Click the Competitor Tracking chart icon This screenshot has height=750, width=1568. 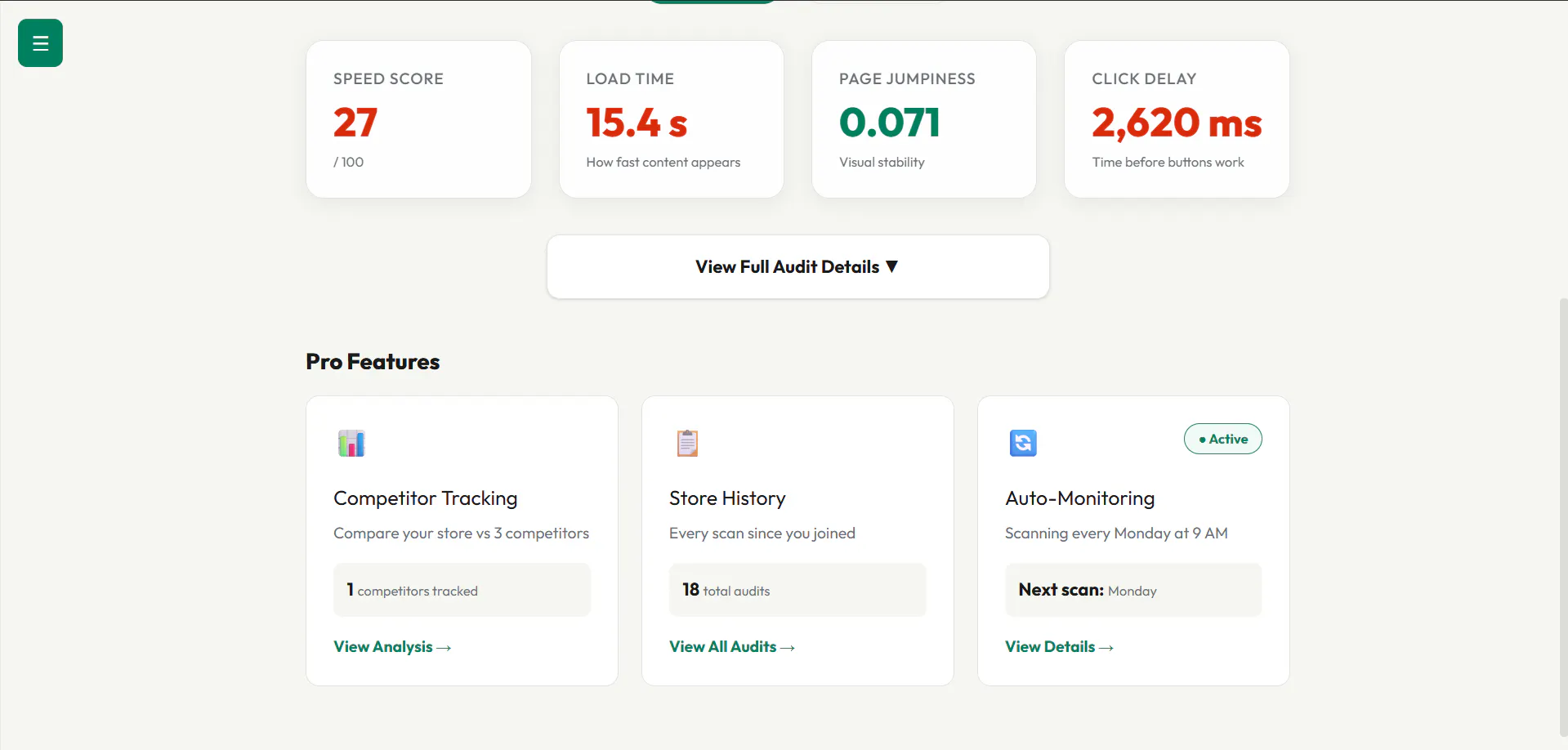(351, 443)
